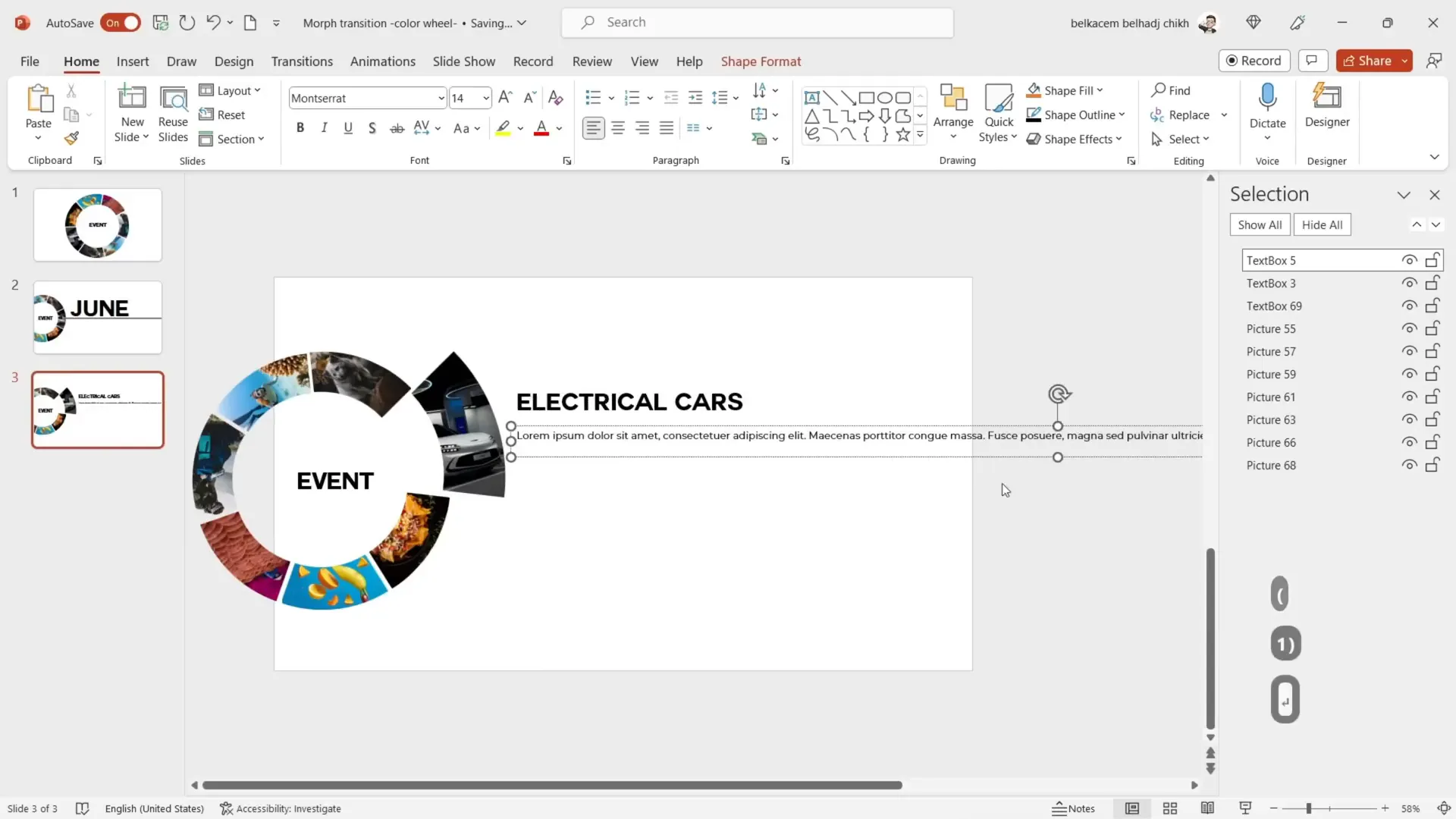Click the Share button
This screenshot has height=819, width=1456.
coord(1368,61)
